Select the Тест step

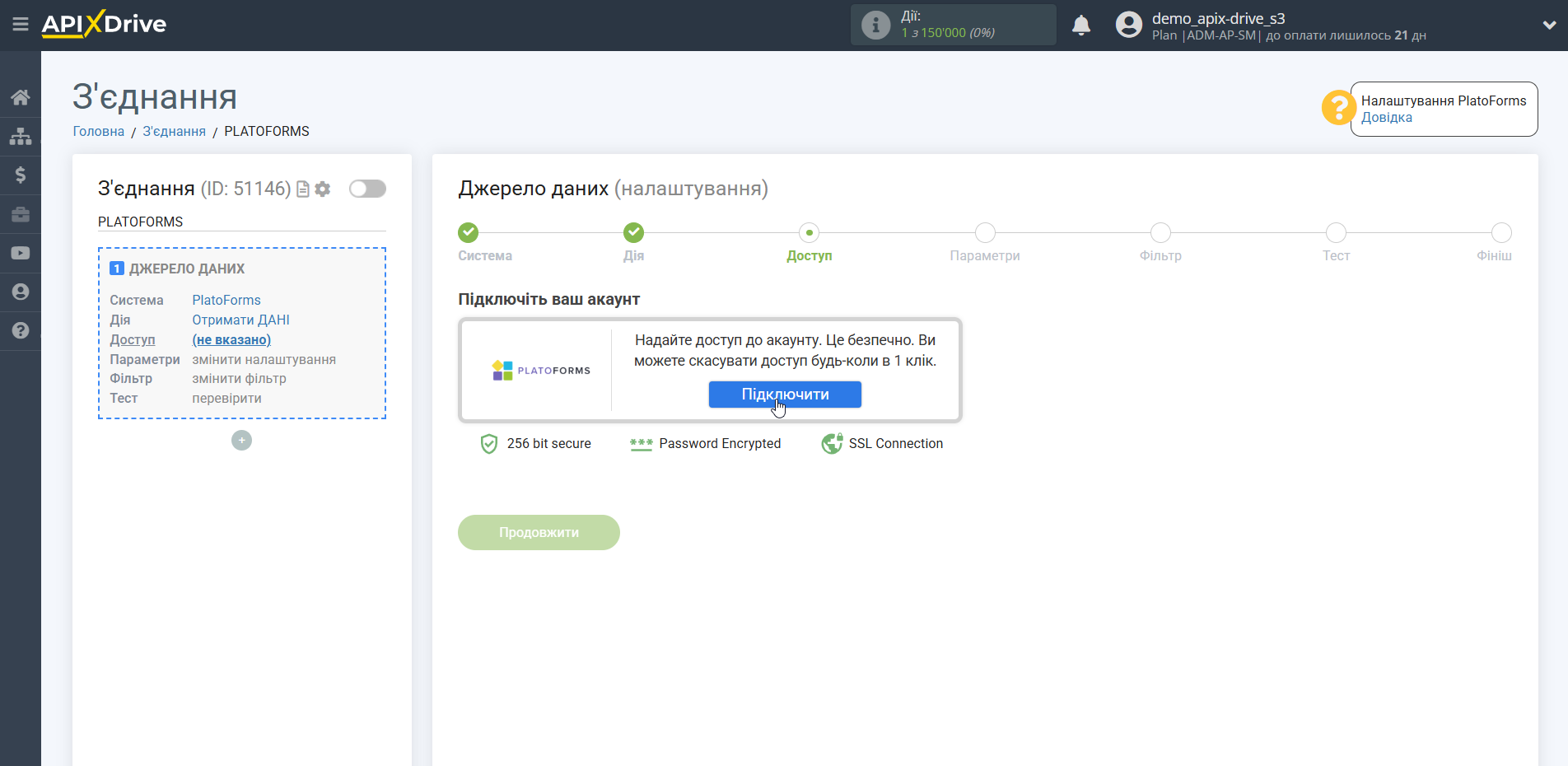1336,233
